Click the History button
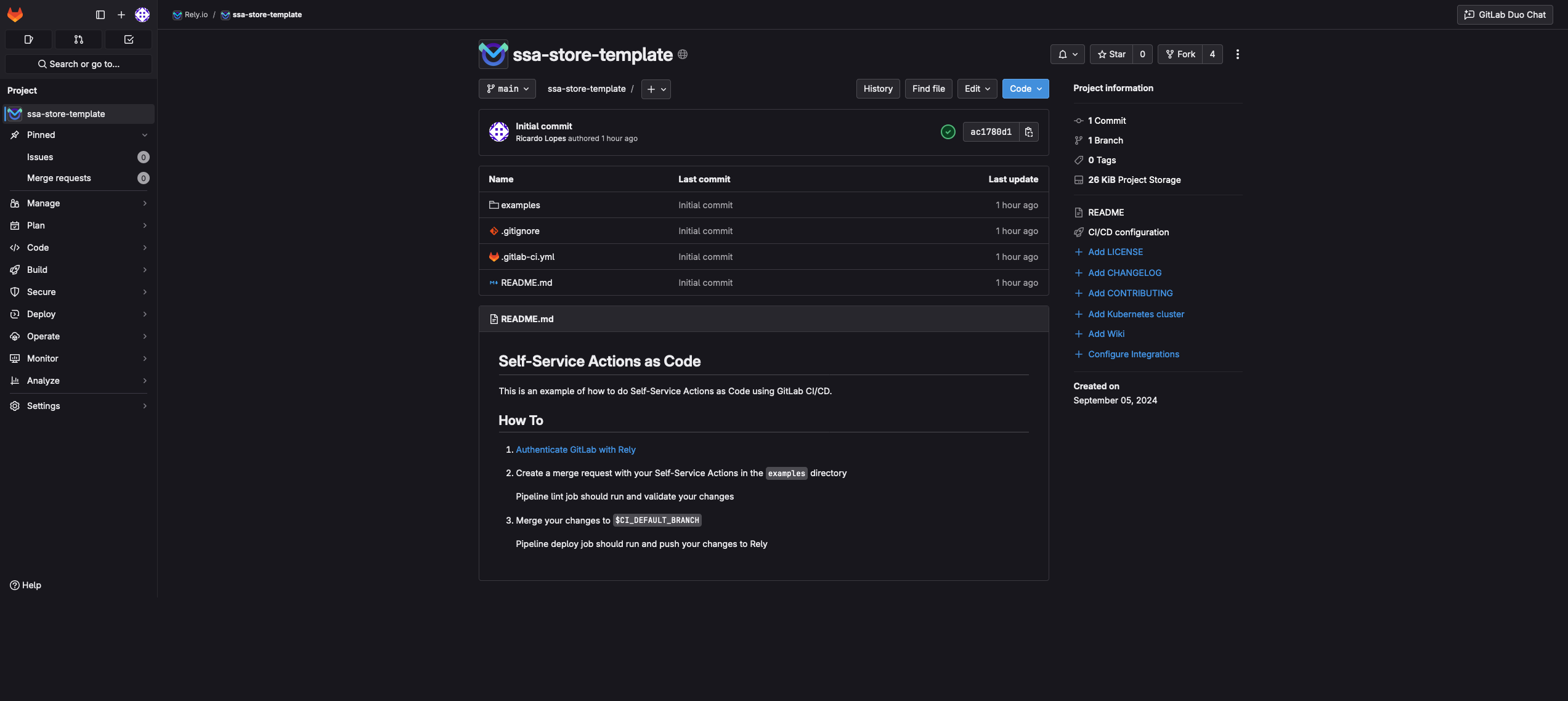1568x701 pixels. [877, 89]
